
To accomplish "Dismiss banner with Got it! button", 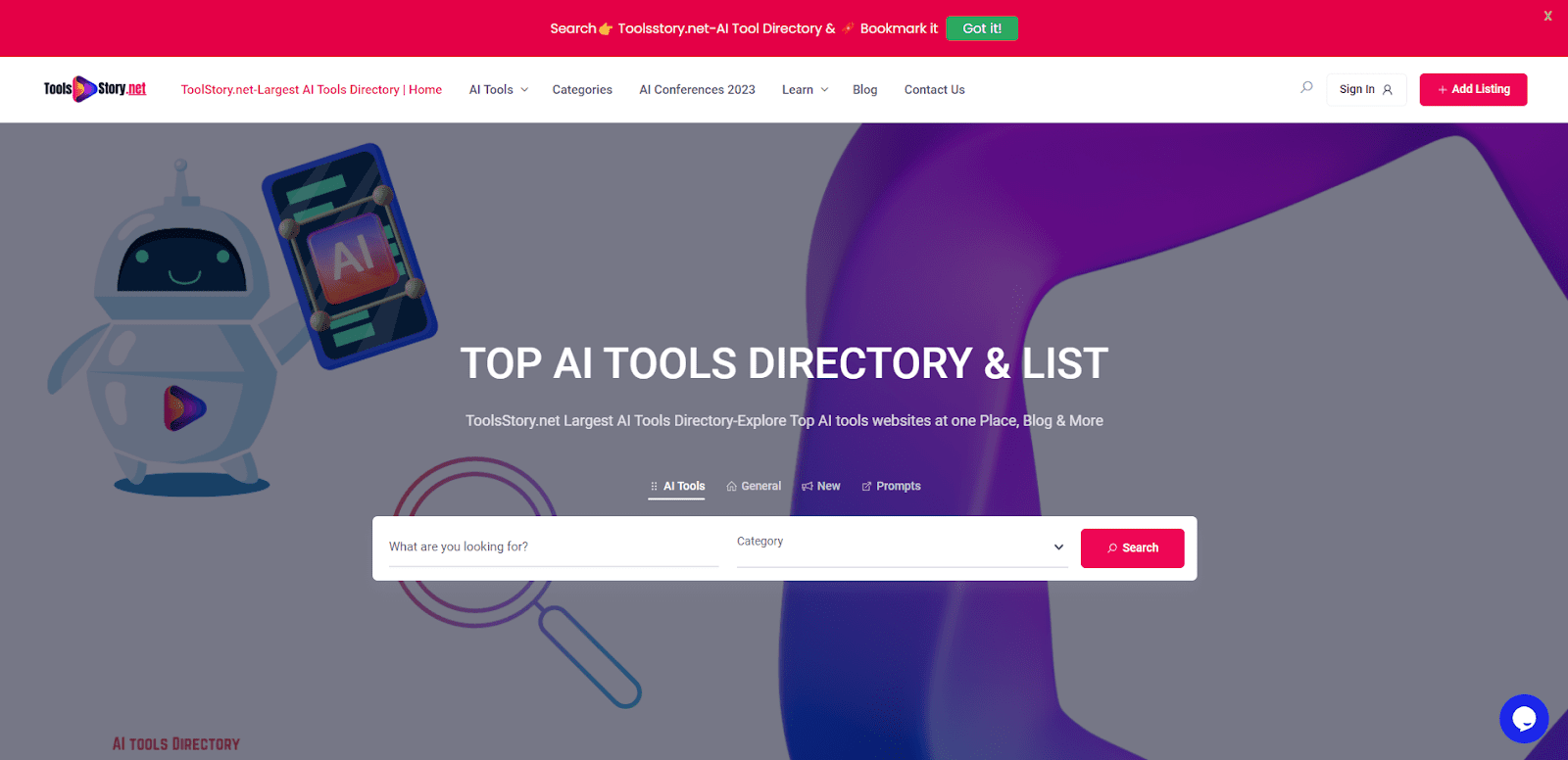I will pos(982,28).
